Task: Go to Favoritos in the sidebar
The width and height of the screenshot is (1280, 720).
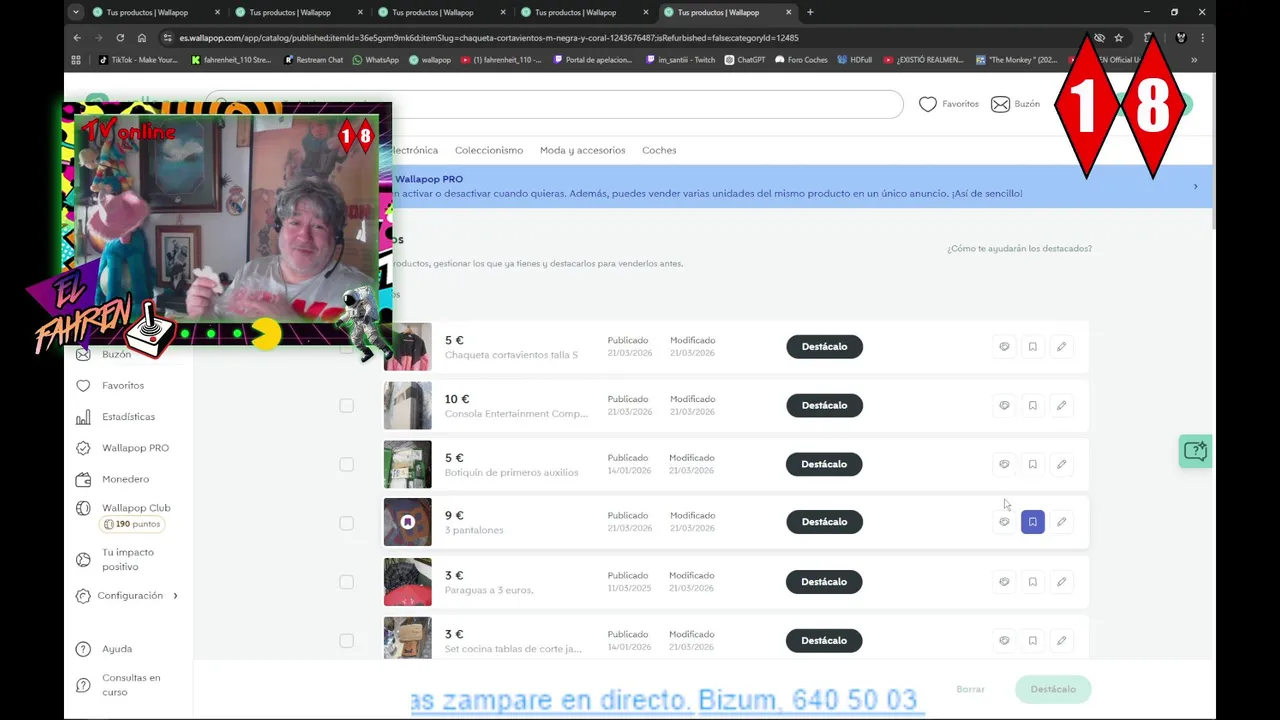Action: [x=123, y=386]
